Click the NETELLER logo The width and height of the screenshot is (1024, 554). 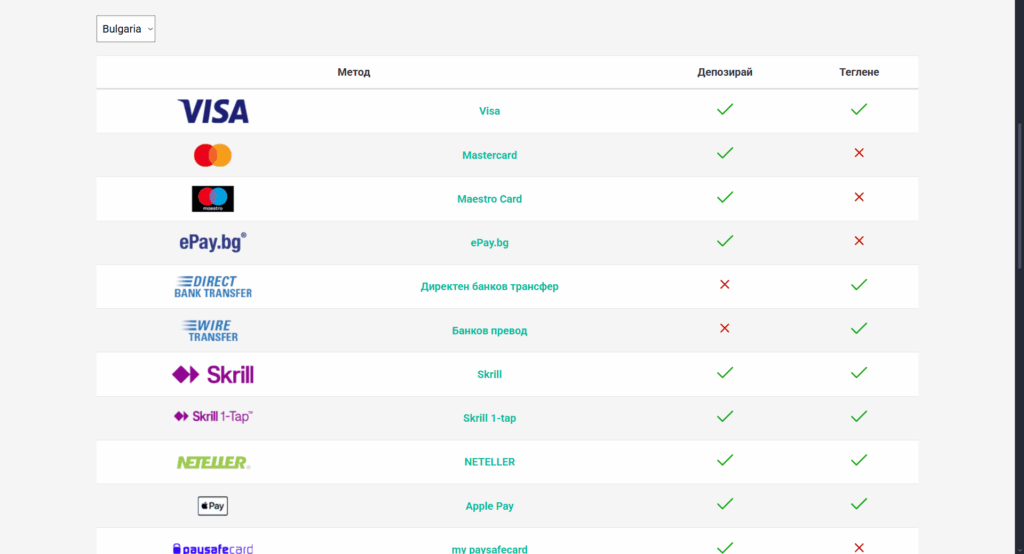point(213,462)
